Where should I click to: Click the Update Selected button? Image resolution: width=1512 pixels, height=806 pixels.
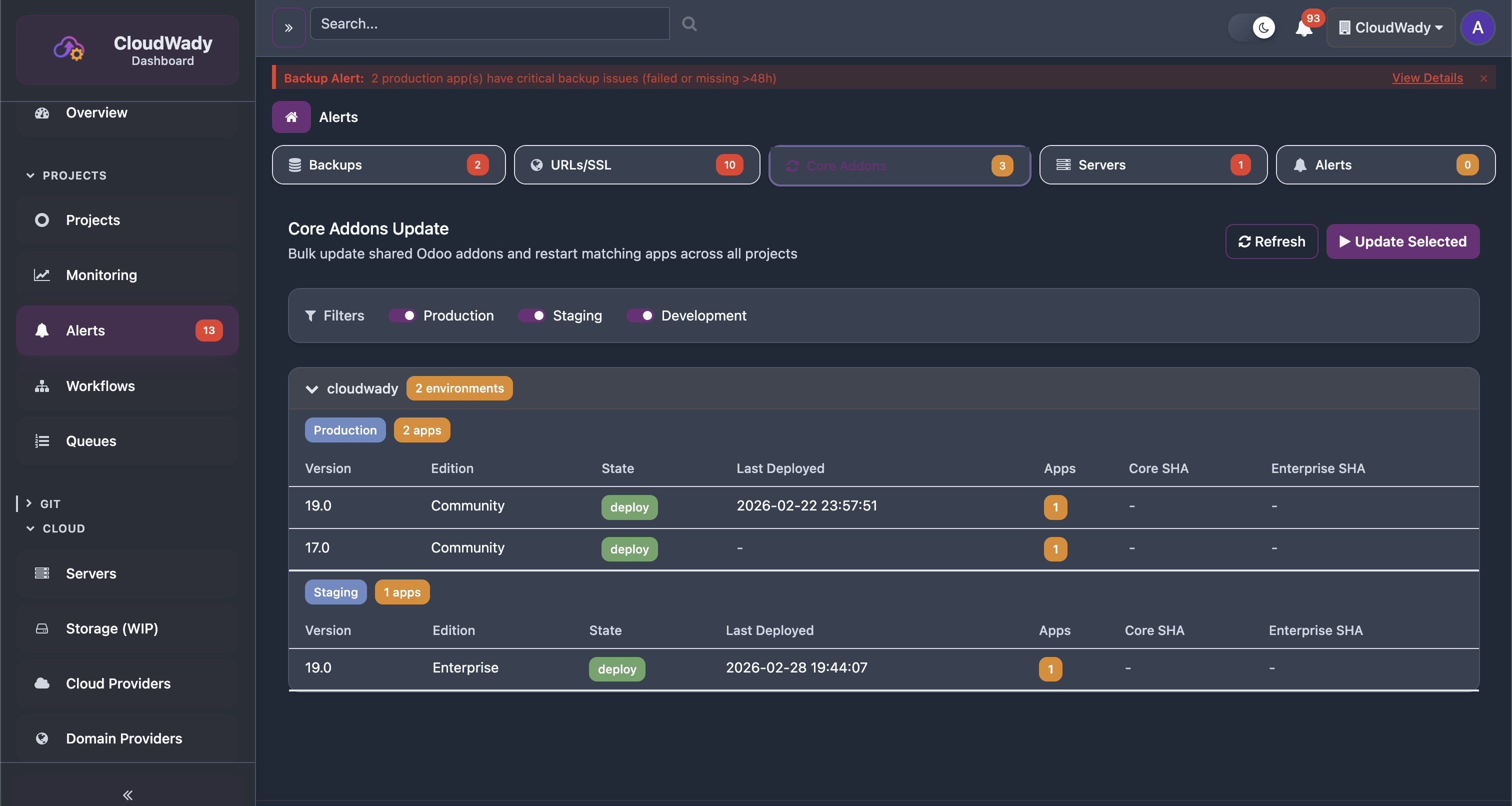pos(1403,241)
